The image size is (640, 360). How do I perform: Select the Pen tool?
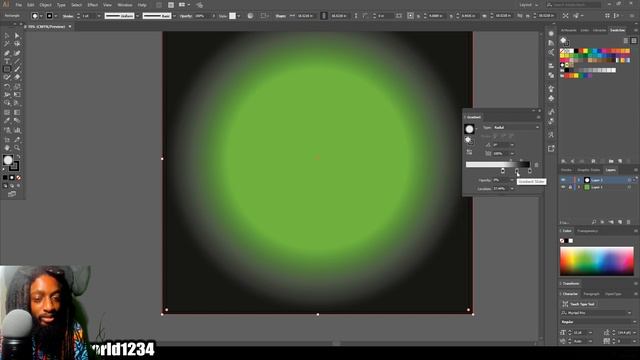click(7, 53)
